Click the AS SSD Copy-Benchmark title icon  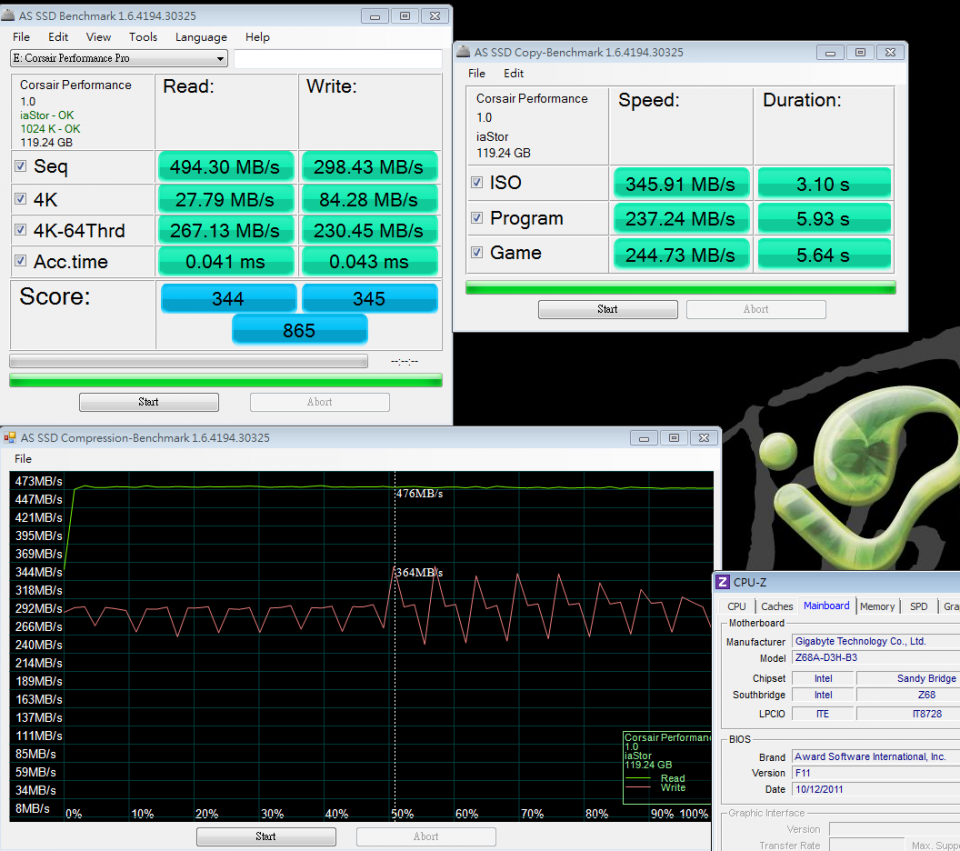point(464,52)
